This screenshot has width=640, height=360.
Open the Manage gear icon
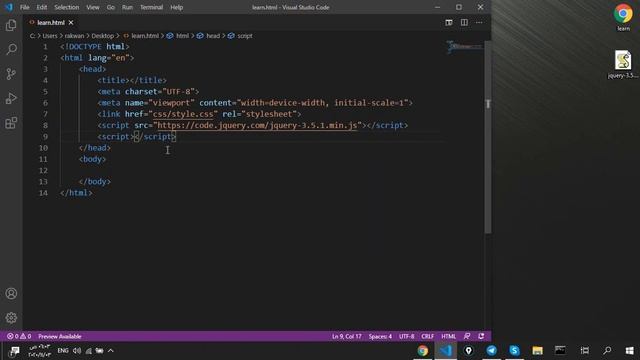pyautogui.click(x=11, y=318)
